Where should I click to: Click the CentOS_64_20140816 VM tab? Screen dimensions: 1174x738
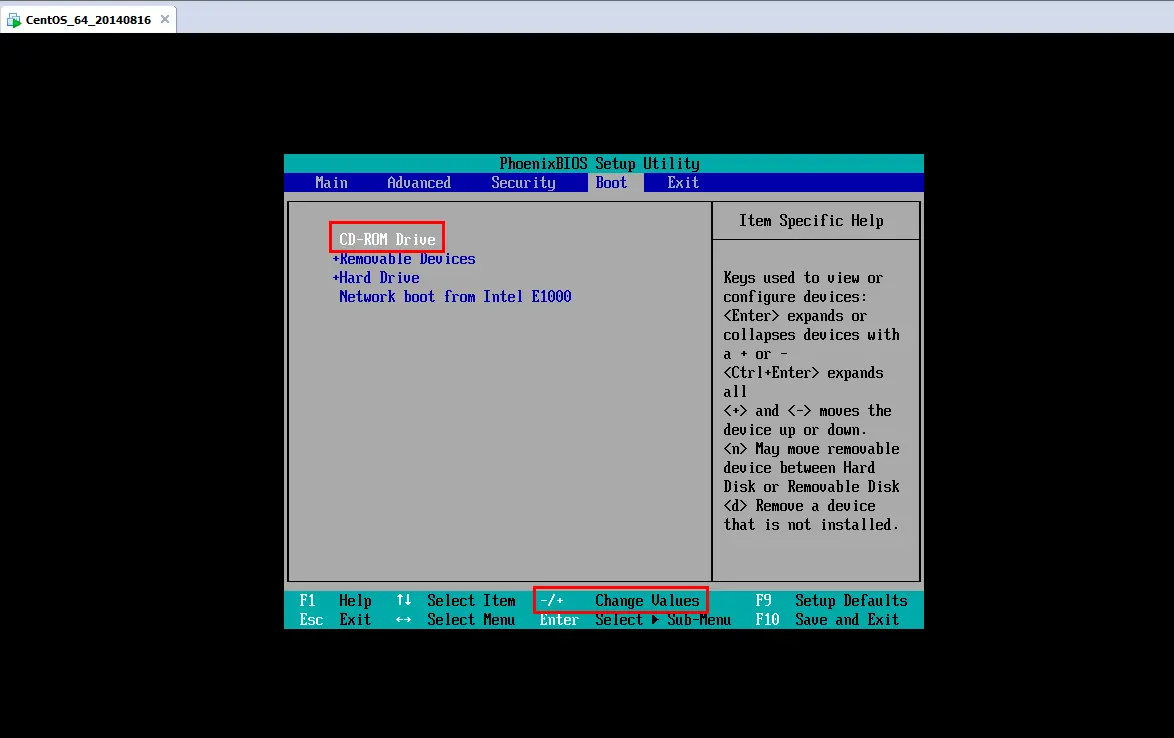(88, 19)
